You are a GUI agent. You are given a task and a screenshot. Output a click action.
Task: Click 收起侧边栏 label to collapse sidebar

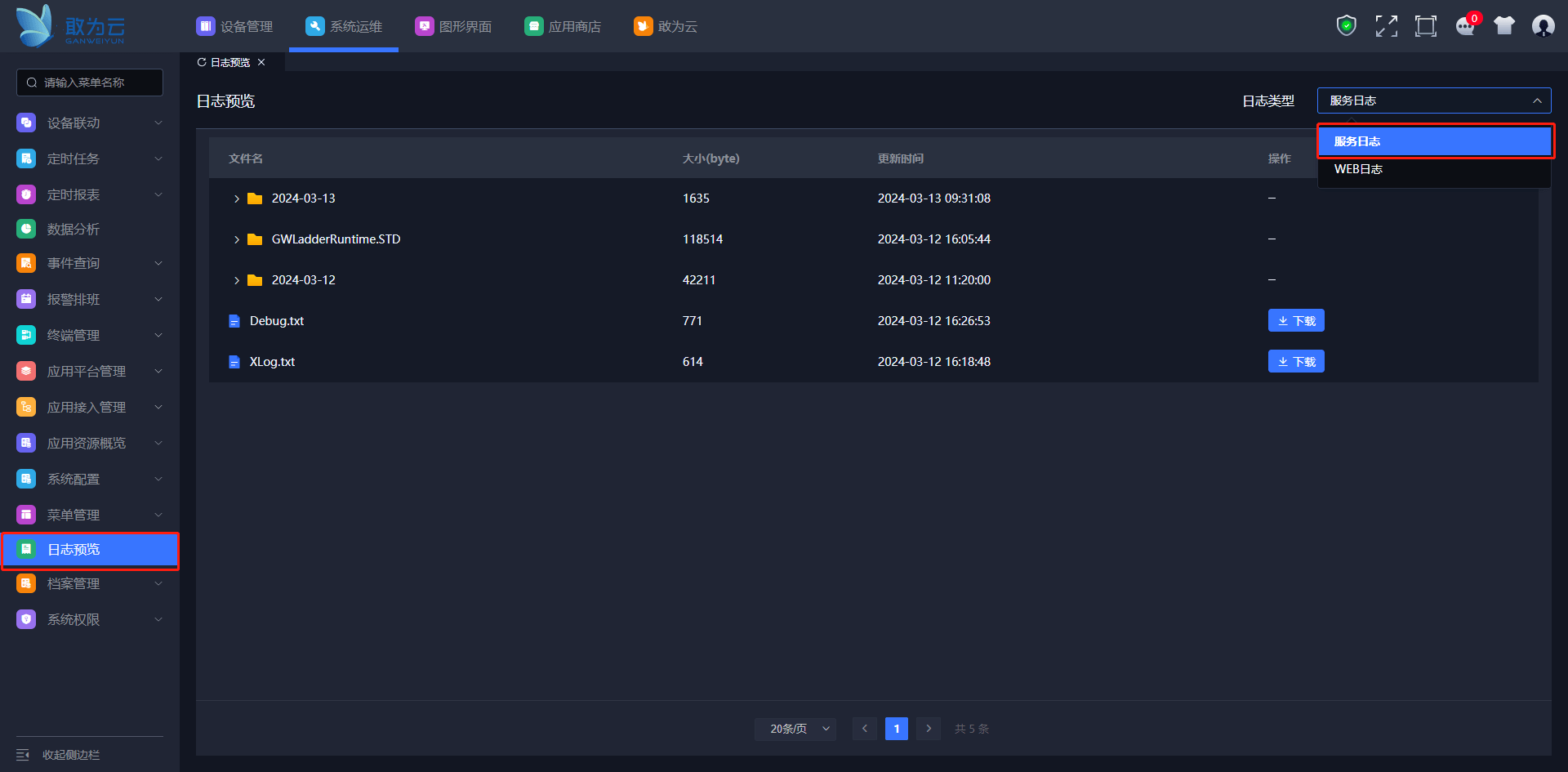click(71, 755)
